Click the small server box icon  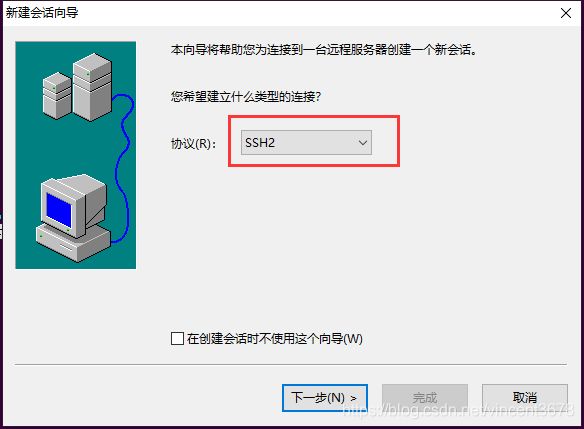click(57, 96)
